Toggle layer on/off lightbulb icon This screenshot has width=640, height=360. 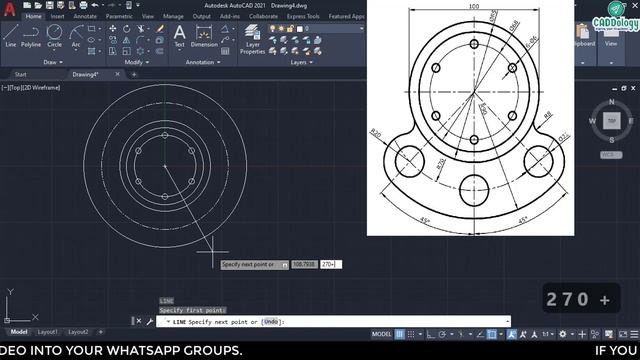(273, 29)
